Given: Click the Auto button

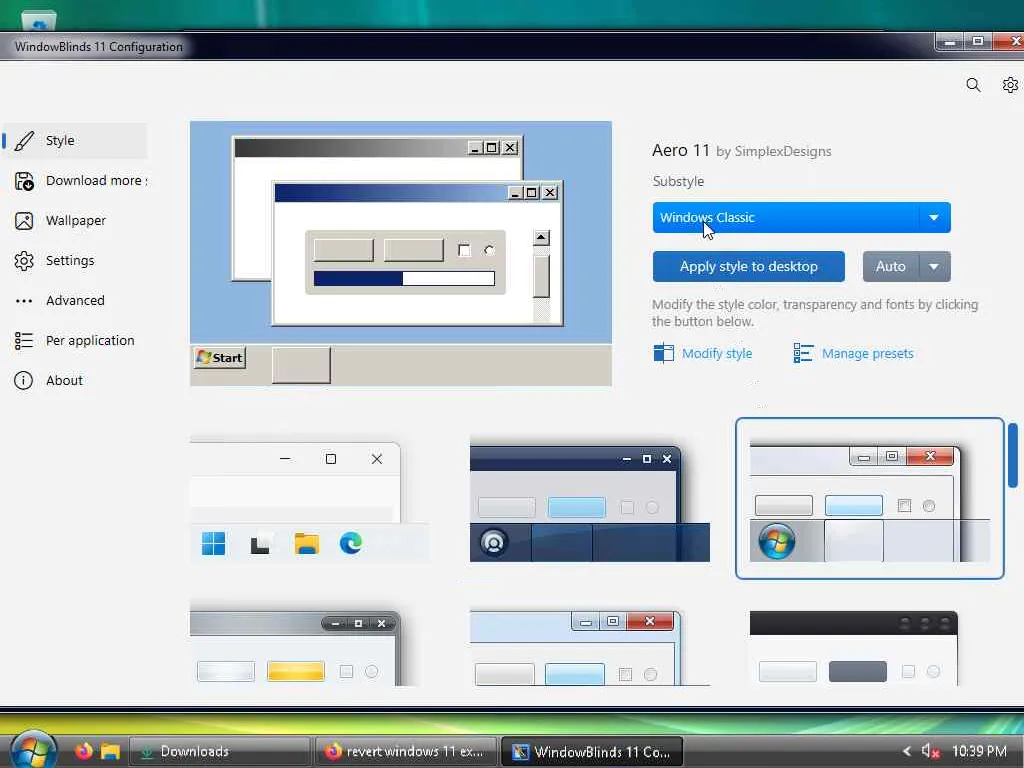Looking at the screenshot, I should pyautogui.click(x=890, y=266).
